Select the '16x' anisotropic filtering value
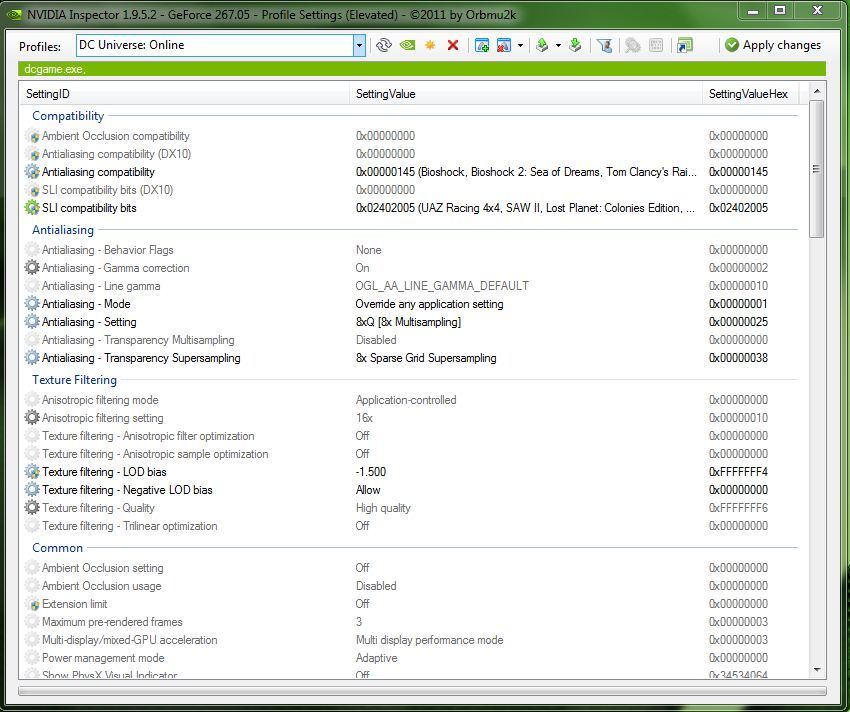The width and height of the screenshot is (850, 712). pos(364,418)
